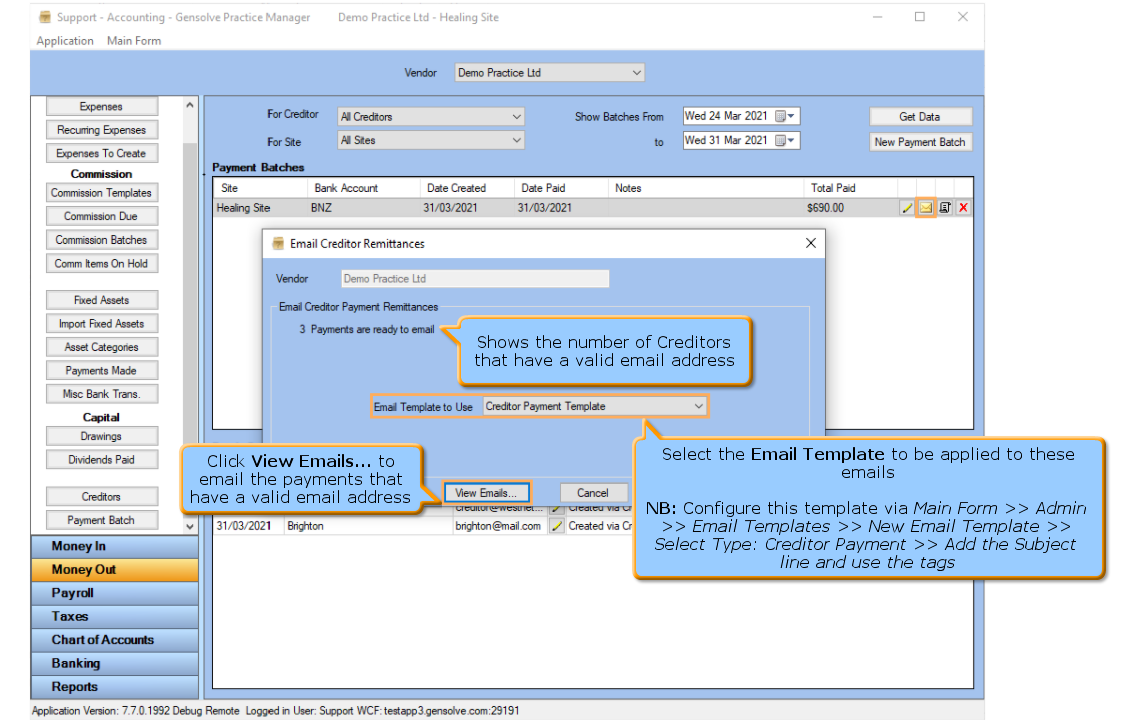
Task: Click the New Payment Batch button
Action: pos(920,142)
